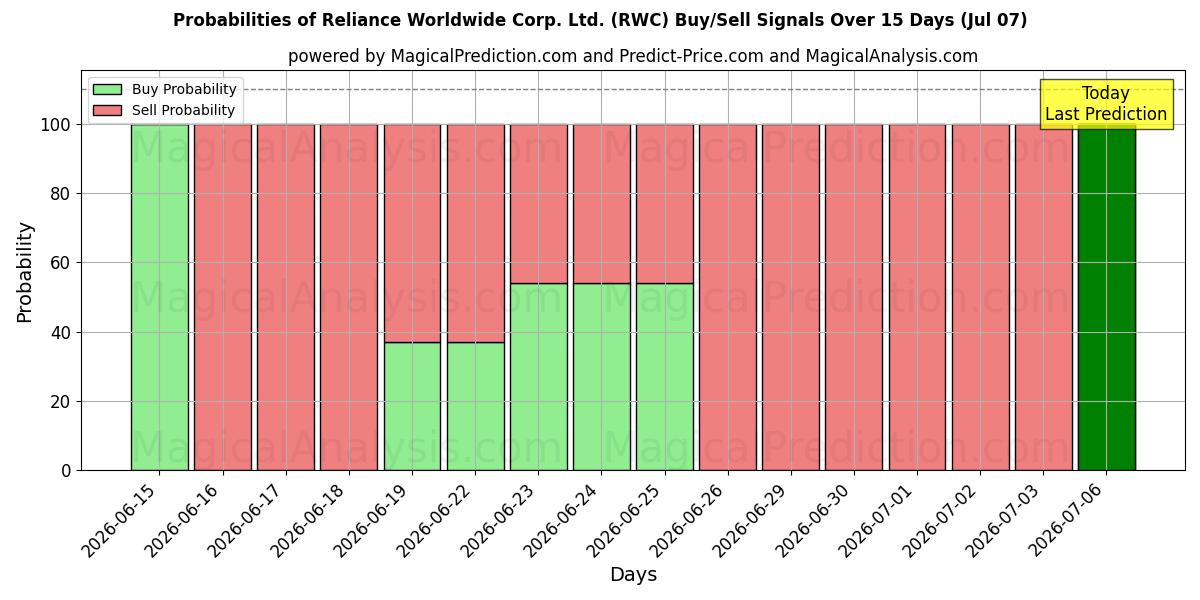Click the green Buy Probability legend swatch
The image size is (1200, 600).
pyautogui.click(x=107, y=89)
